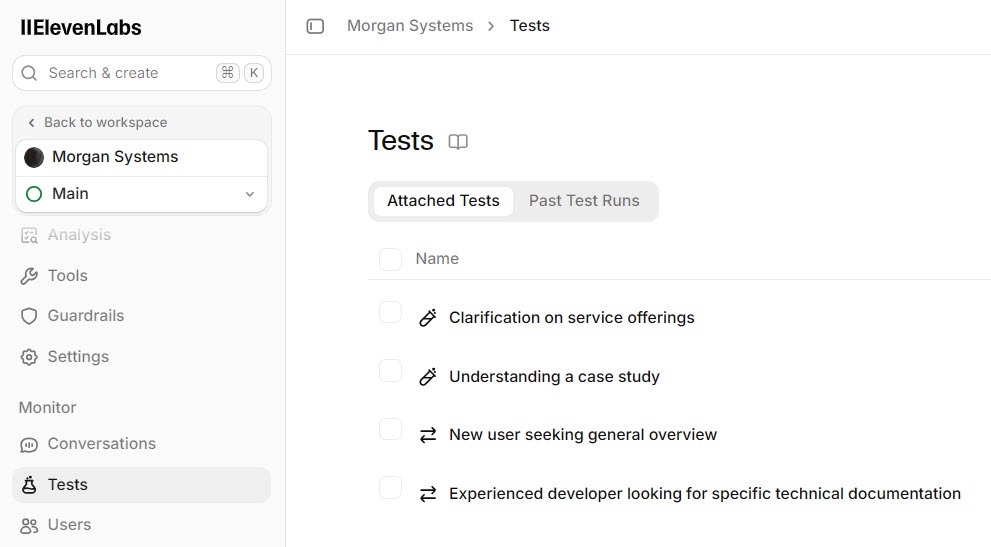The height and width of the screenshot is (547, 991).
Task: Check the Understanding a case study checkbox
Action: tap(390, 371)
